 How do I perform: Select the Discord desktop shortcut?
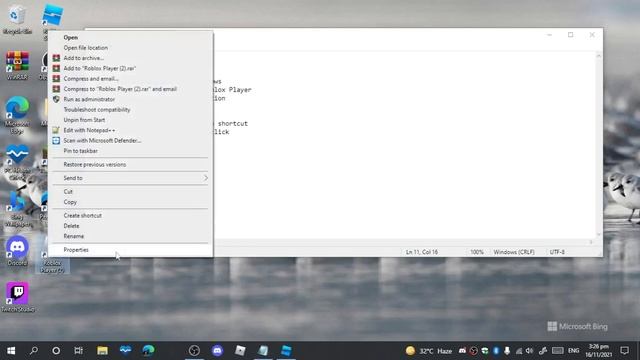click(17, 251)
